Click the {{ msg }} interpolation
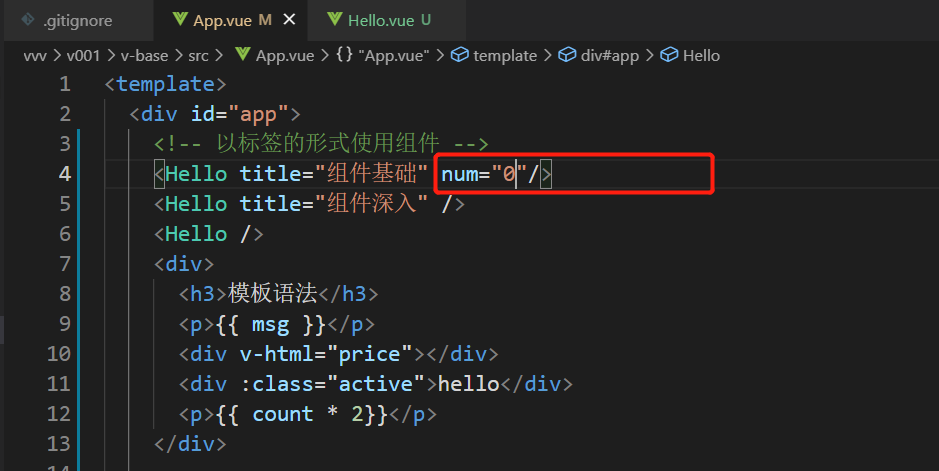Image resolution: width=939 pixels, height=471 pixels. pos(270,324)
